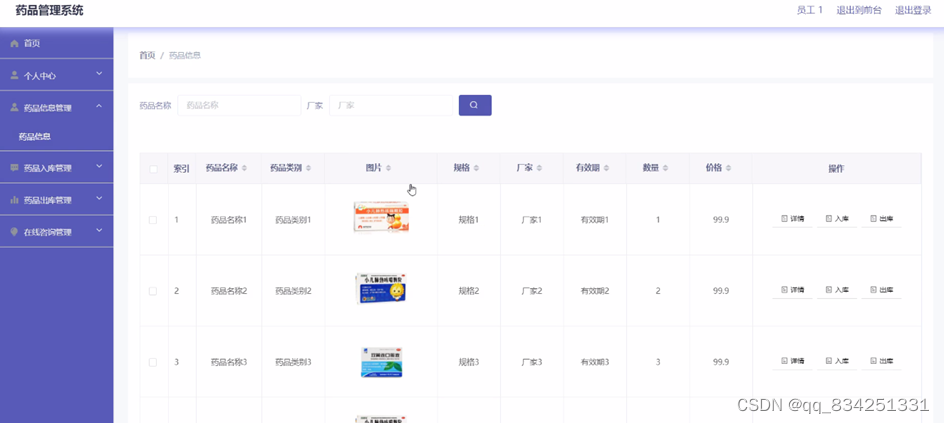Expand the 药品入库管理 menu chevron
This screenshot has width=944, height=423.
(x=99, y=166)
